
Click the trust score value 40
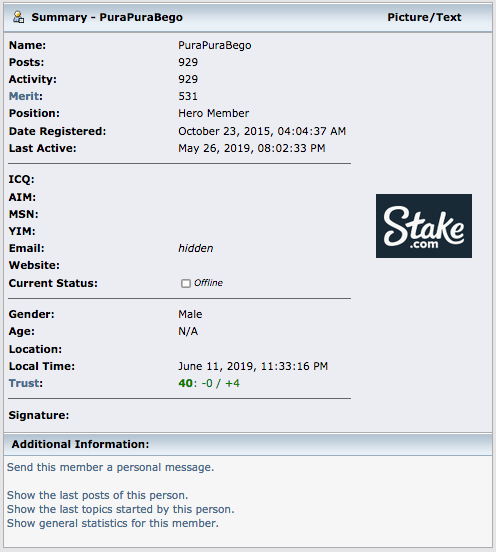pyautogui.click(x=186, y=383)
